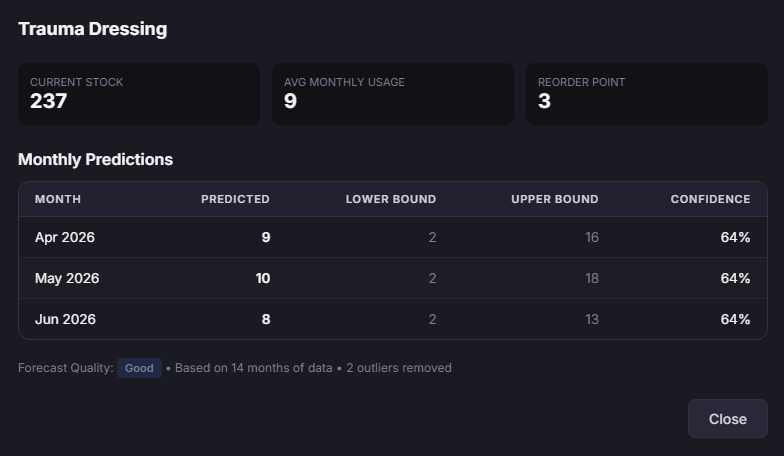This screenshot has height=456, width=784.
Task: Click Apr 2026 confidence value 64%
Action: coord(735,238)
